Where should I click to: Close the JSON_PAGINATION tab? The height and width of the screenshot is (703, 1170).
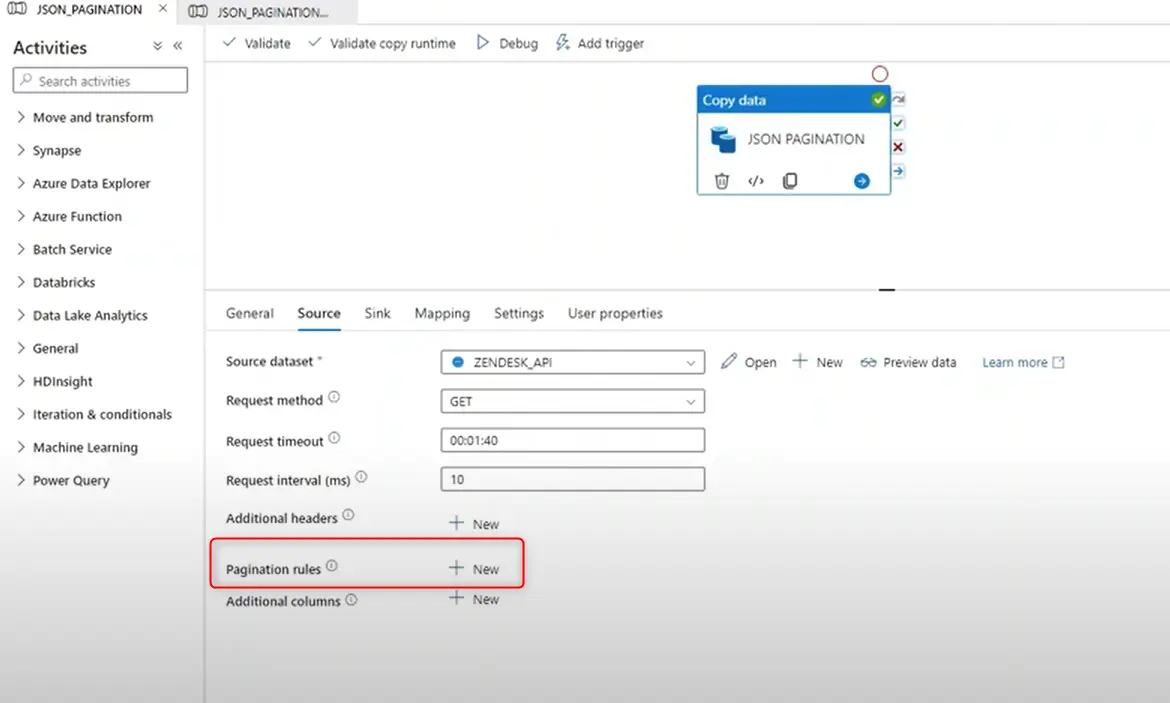tap(162, 10)
